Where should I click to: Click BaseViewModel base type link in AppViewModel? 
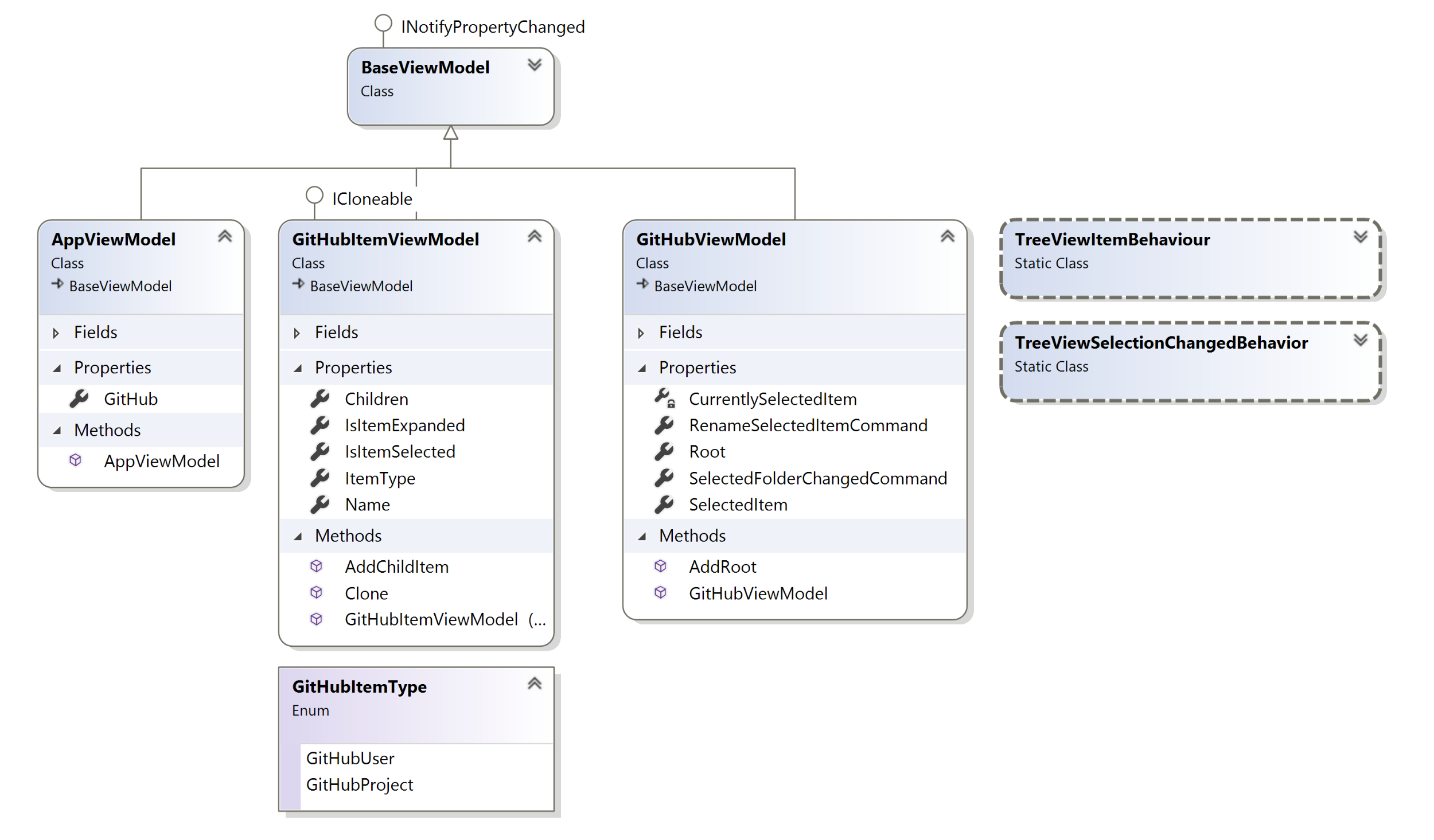tap(120, 286)
